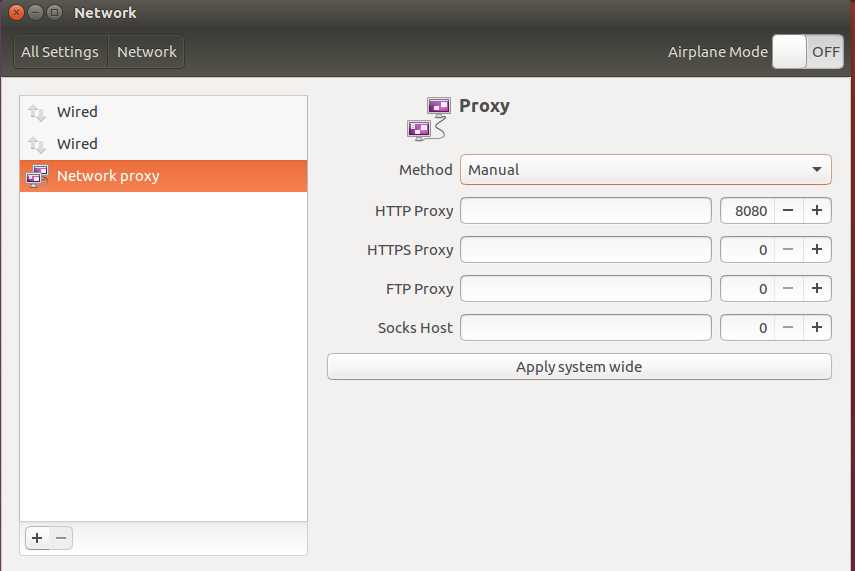Click the HTTPS Proxy port value field

pos(748,250)
